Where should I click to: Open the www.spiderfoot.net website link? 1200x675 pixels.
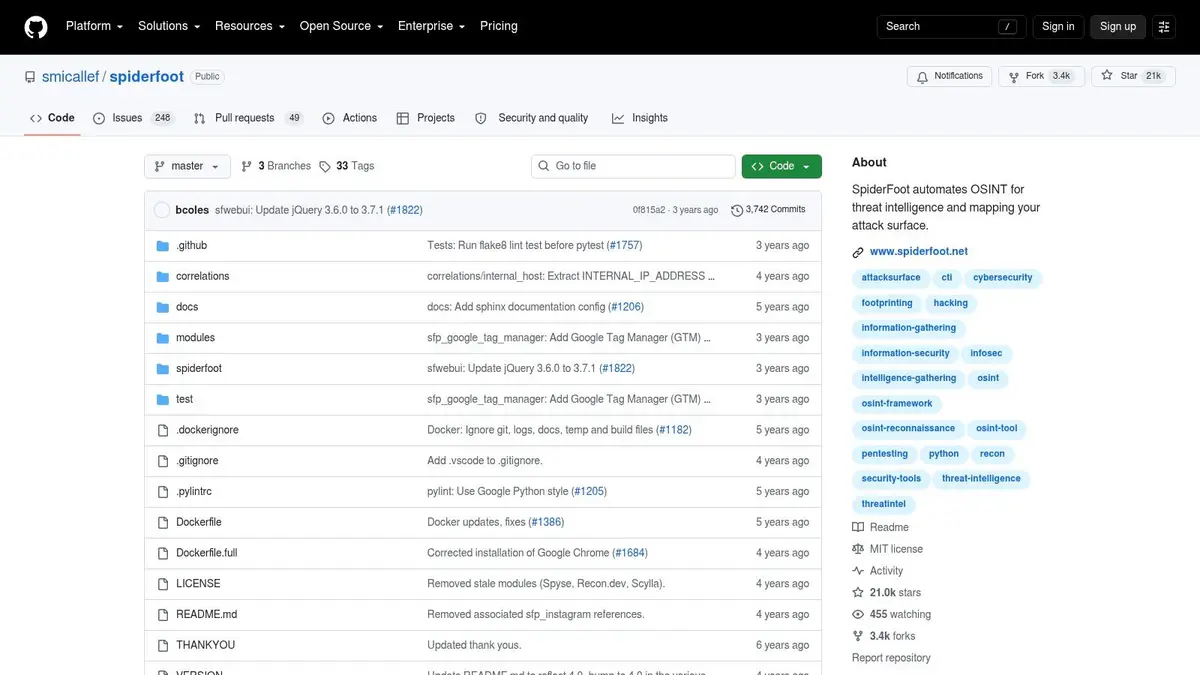[x=919, y=252]
